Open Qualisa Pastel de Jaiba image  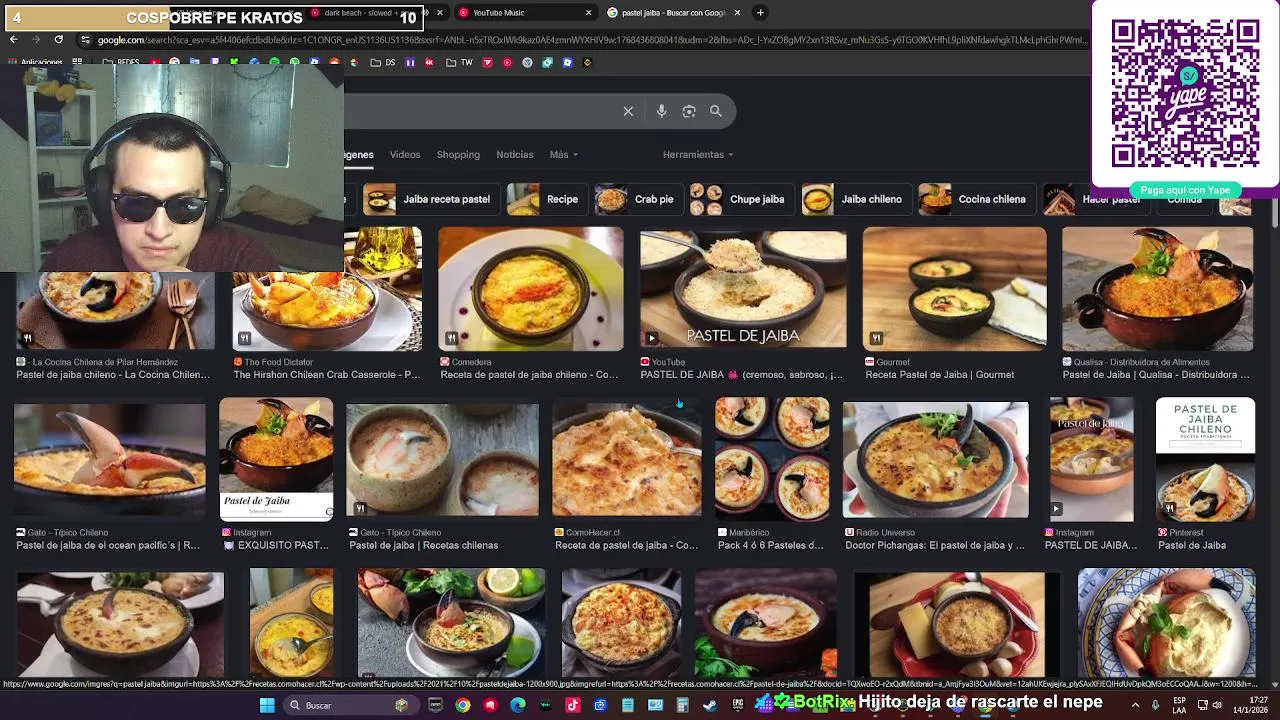1158,289
